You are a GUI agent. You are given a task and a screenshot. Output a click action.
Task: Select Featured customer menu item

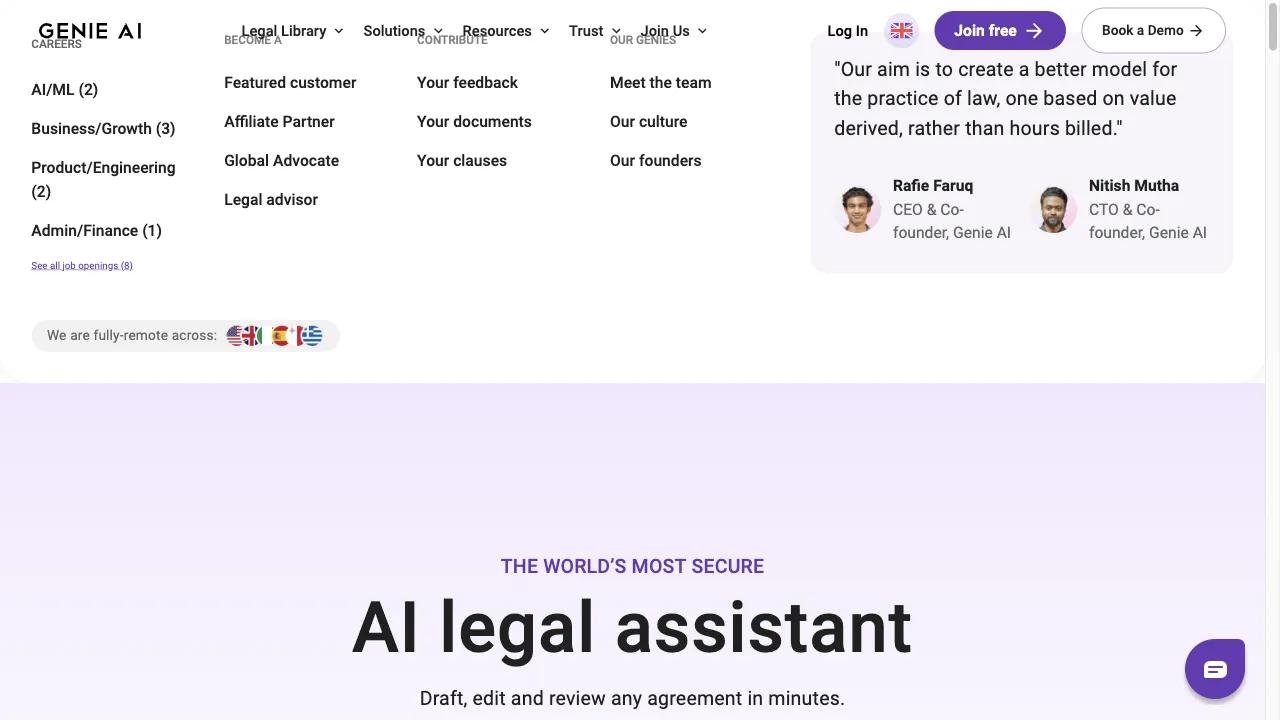[290, 83]
